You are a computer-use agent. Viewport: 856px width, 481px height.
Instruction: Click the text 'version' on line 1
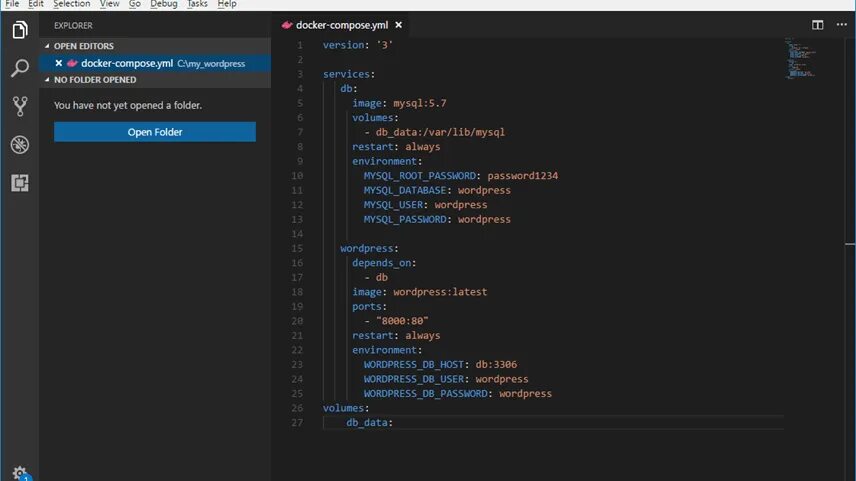343,45
